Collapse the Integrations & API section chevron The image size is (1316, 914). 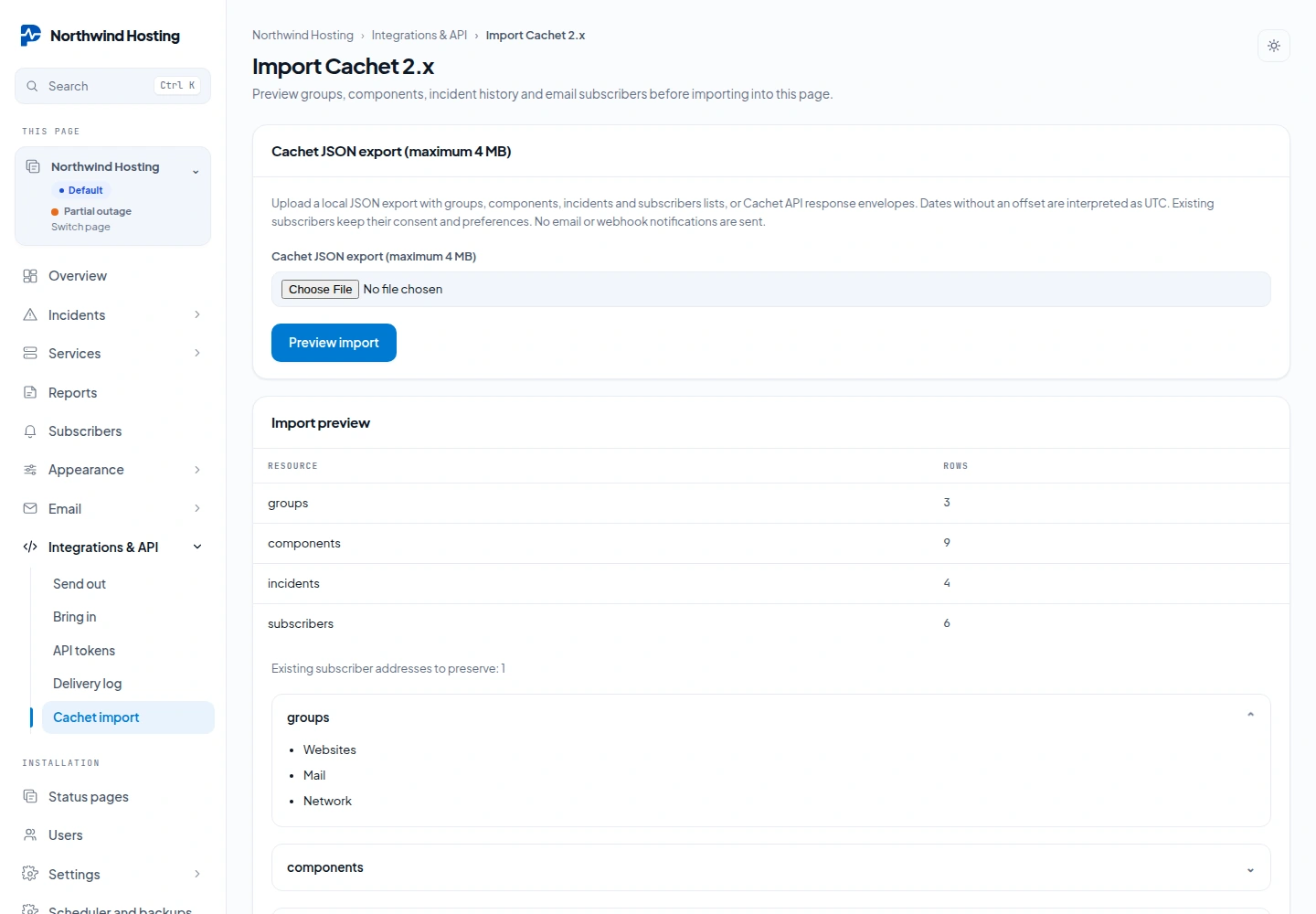(x=197, y=547)
